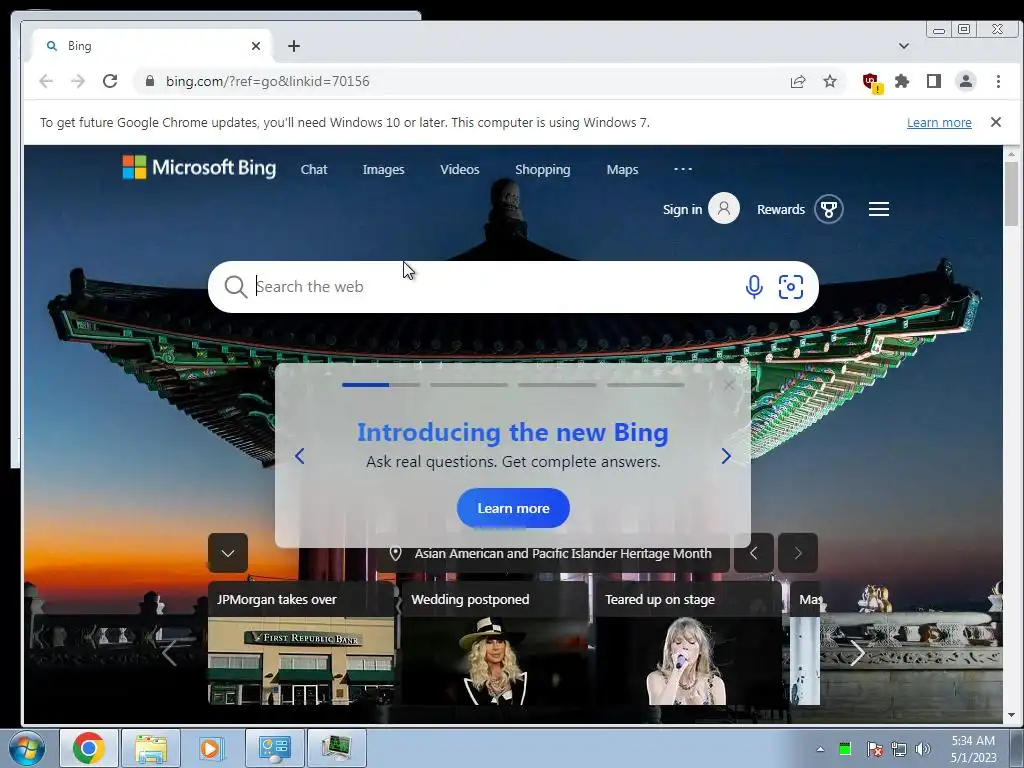Click the blue Learn more button
This screenshot has height=768, width=1024.
[513, 508]
